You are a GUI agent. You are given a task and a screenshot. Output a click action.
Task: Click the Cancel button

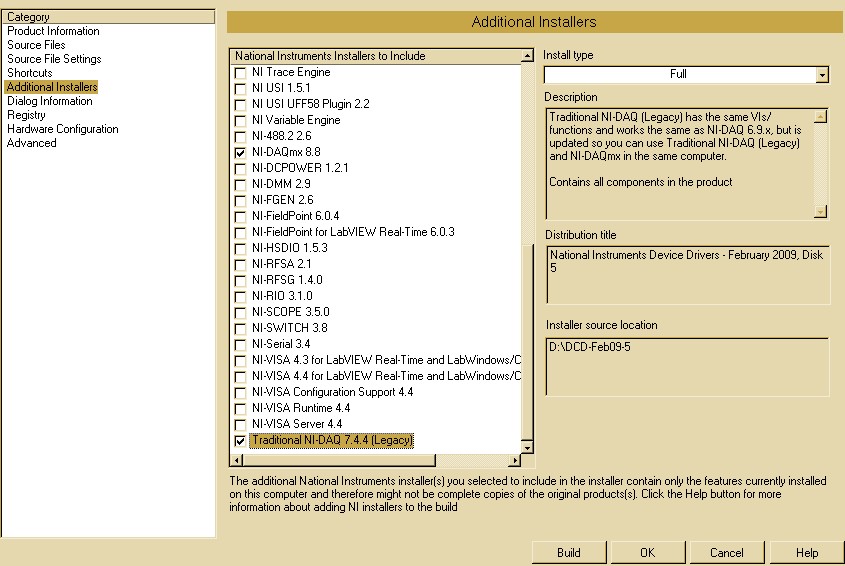tap(727, 553)
